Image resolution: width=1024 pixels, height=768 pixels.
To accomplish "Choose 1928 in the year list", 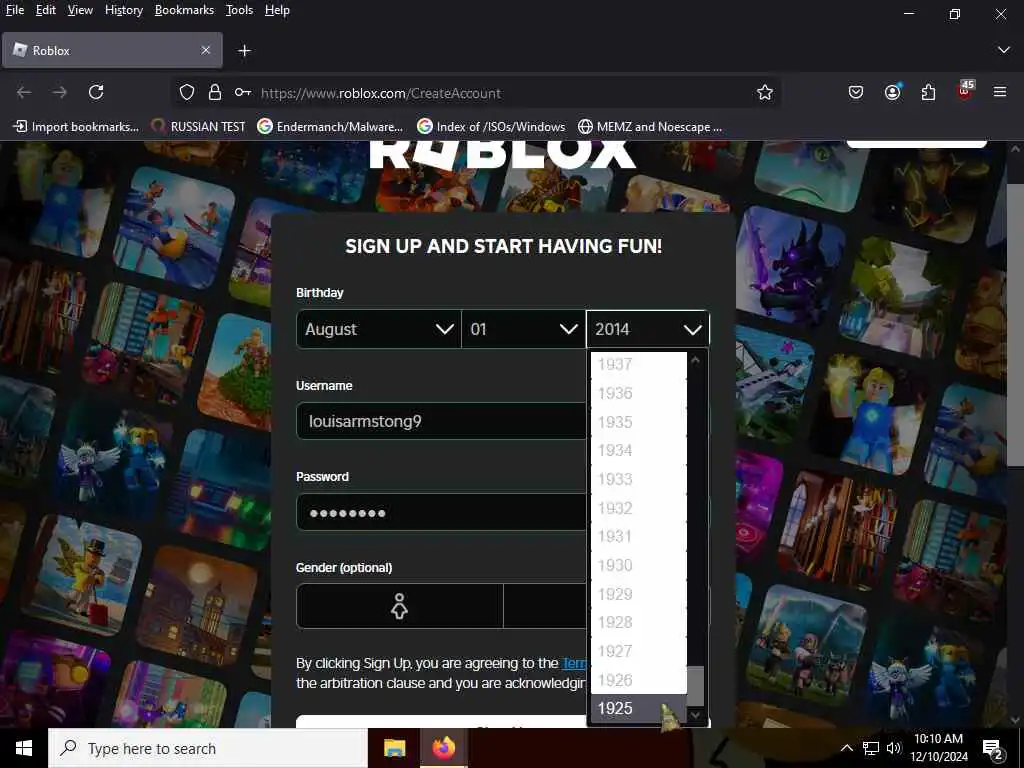I will click(639, 622).
